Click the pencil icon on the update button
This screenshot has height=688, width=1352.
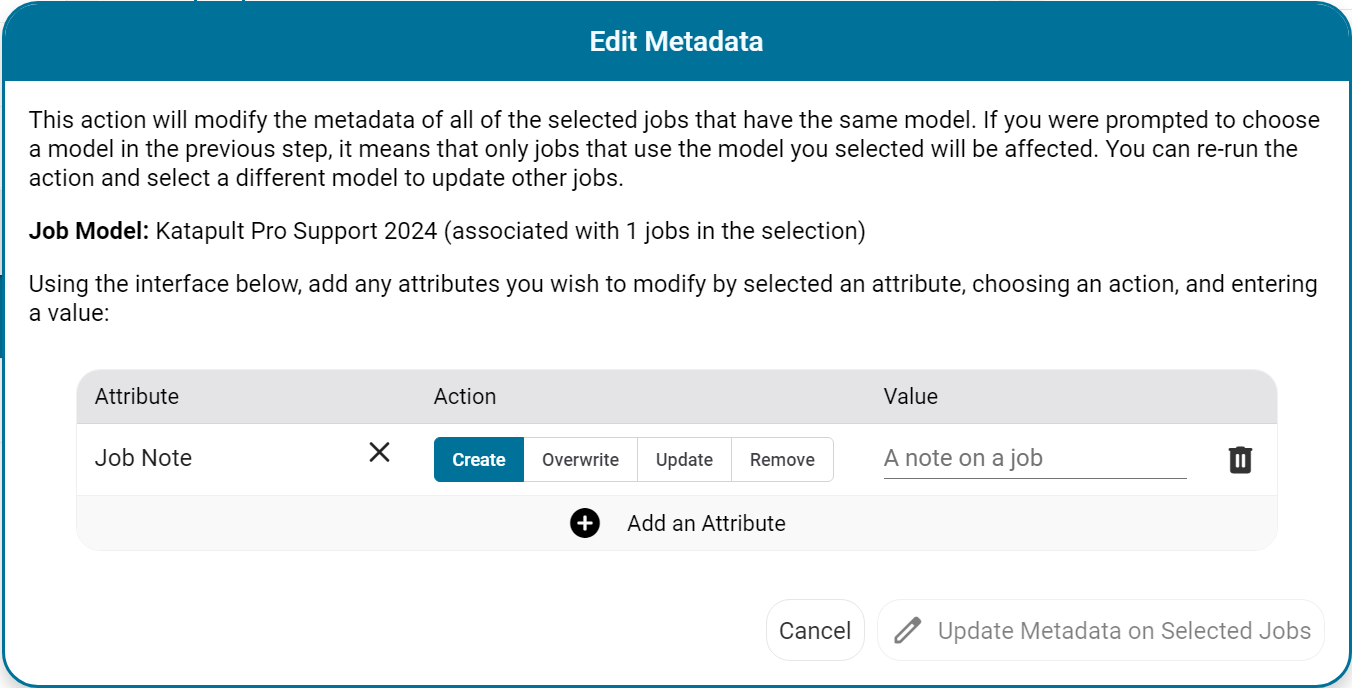click(x=907, y=631)
